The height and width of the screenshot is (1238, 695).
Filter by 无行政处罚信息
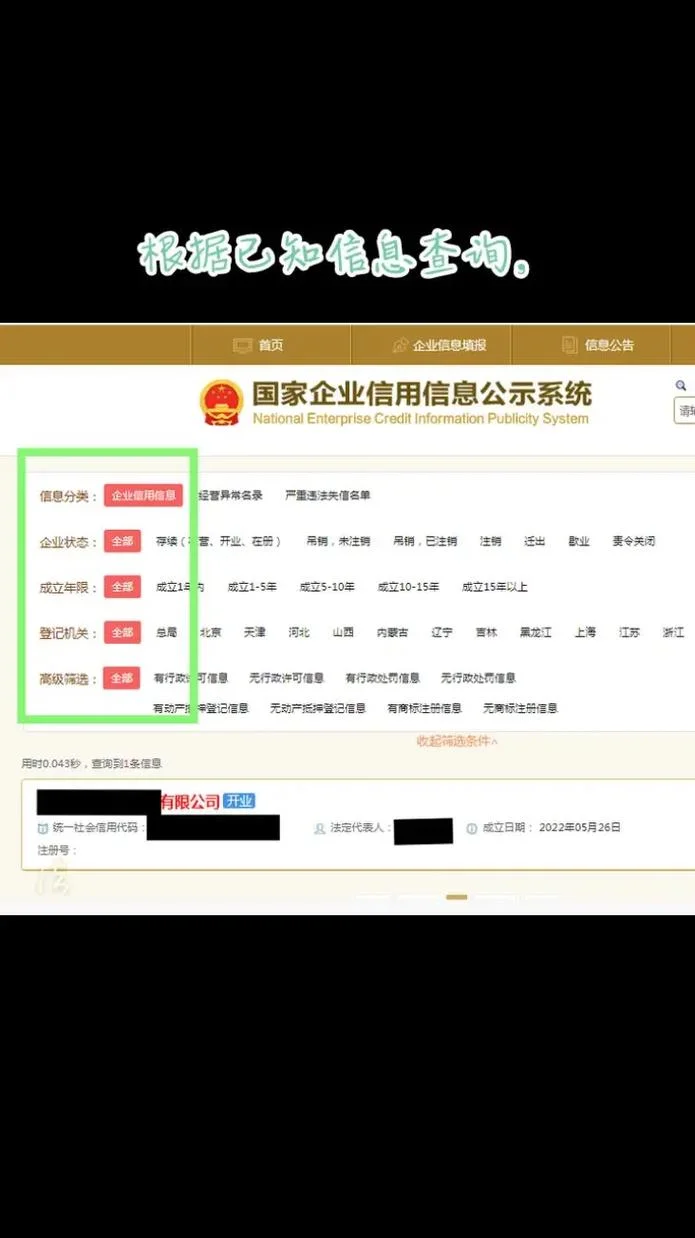coord(479,678)
